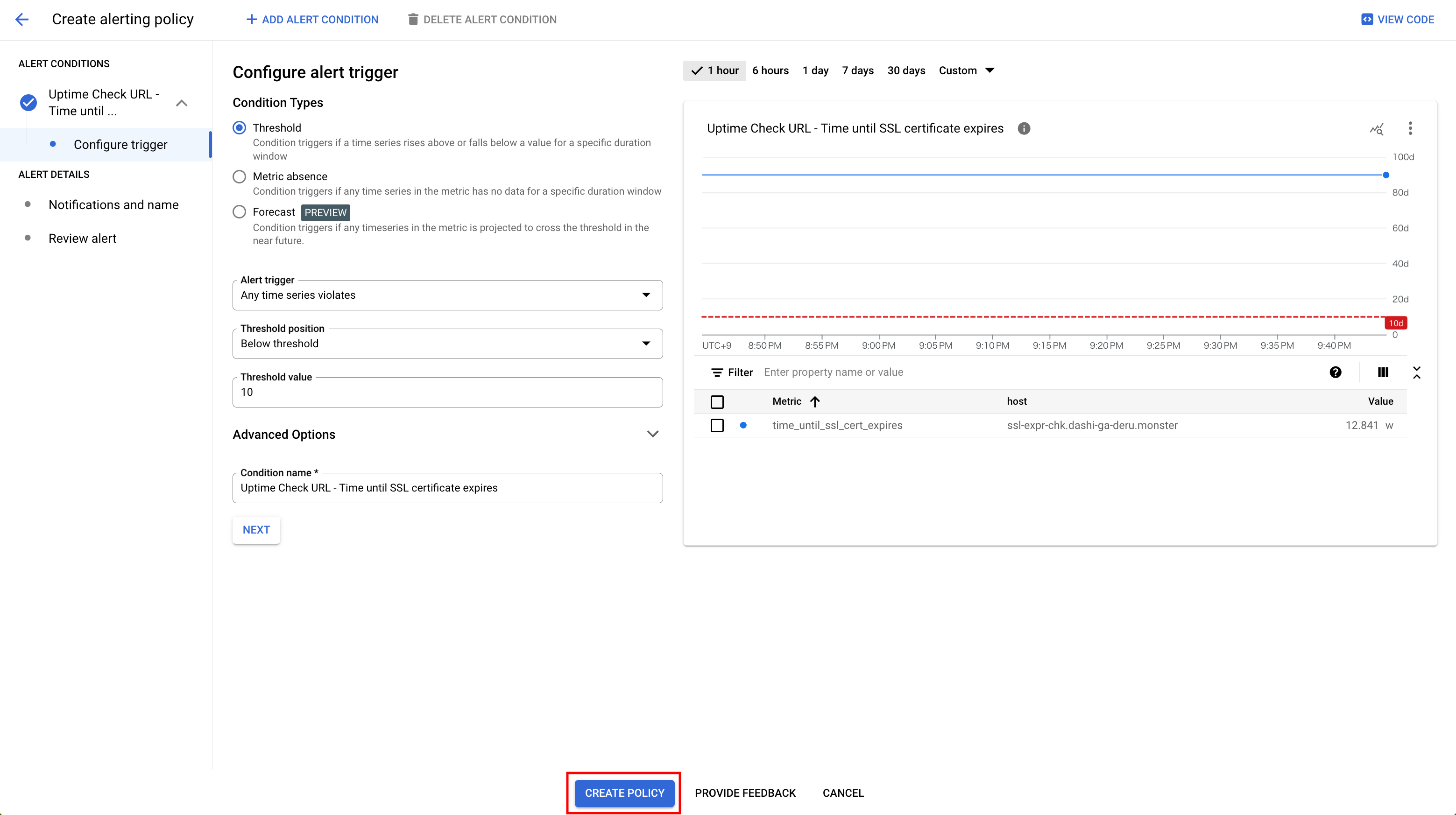This screenshot has height=815, width=1456.
Task: Open the chart's three-dot more options menu
Action: (1410, 128)
